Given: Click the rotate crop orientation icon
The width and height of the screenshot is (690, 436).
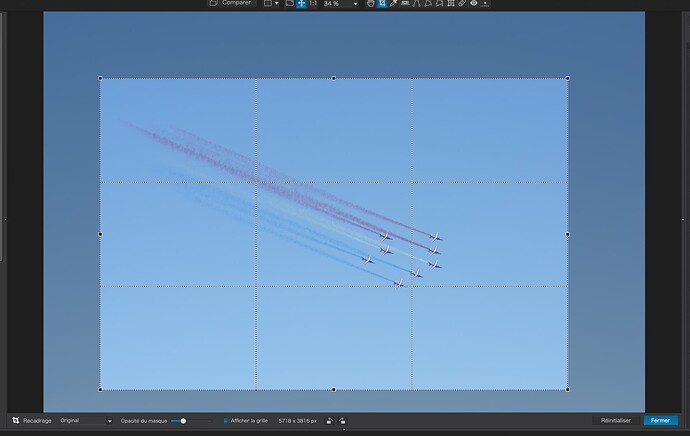Looking at the screenshot, I should (342, 421).
